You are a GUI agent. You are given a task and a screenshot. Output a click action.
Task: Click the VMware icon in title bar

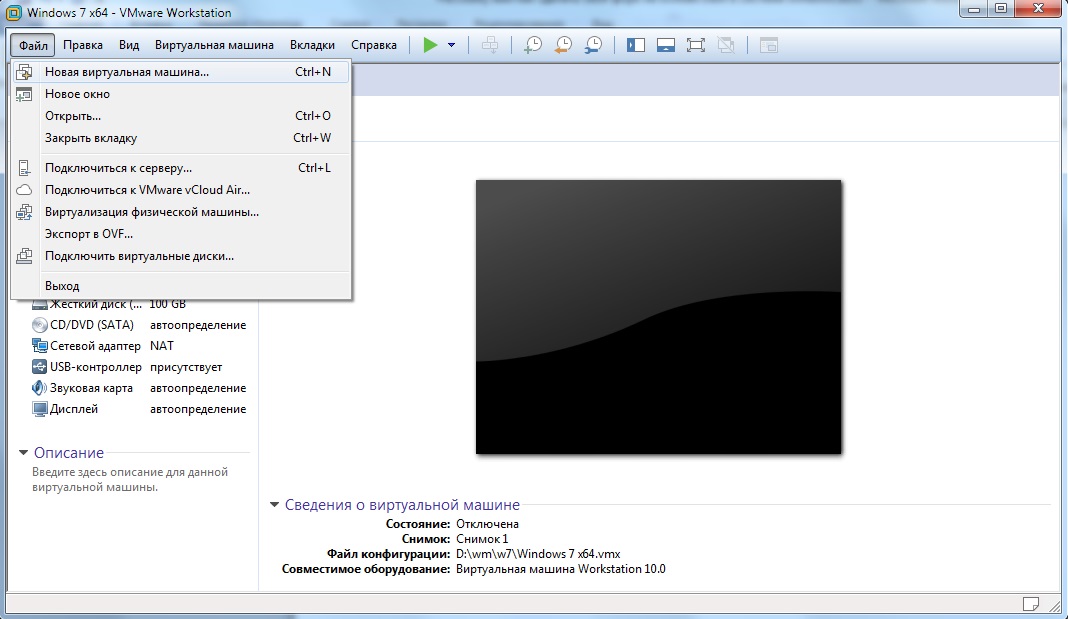pos(14,12)
